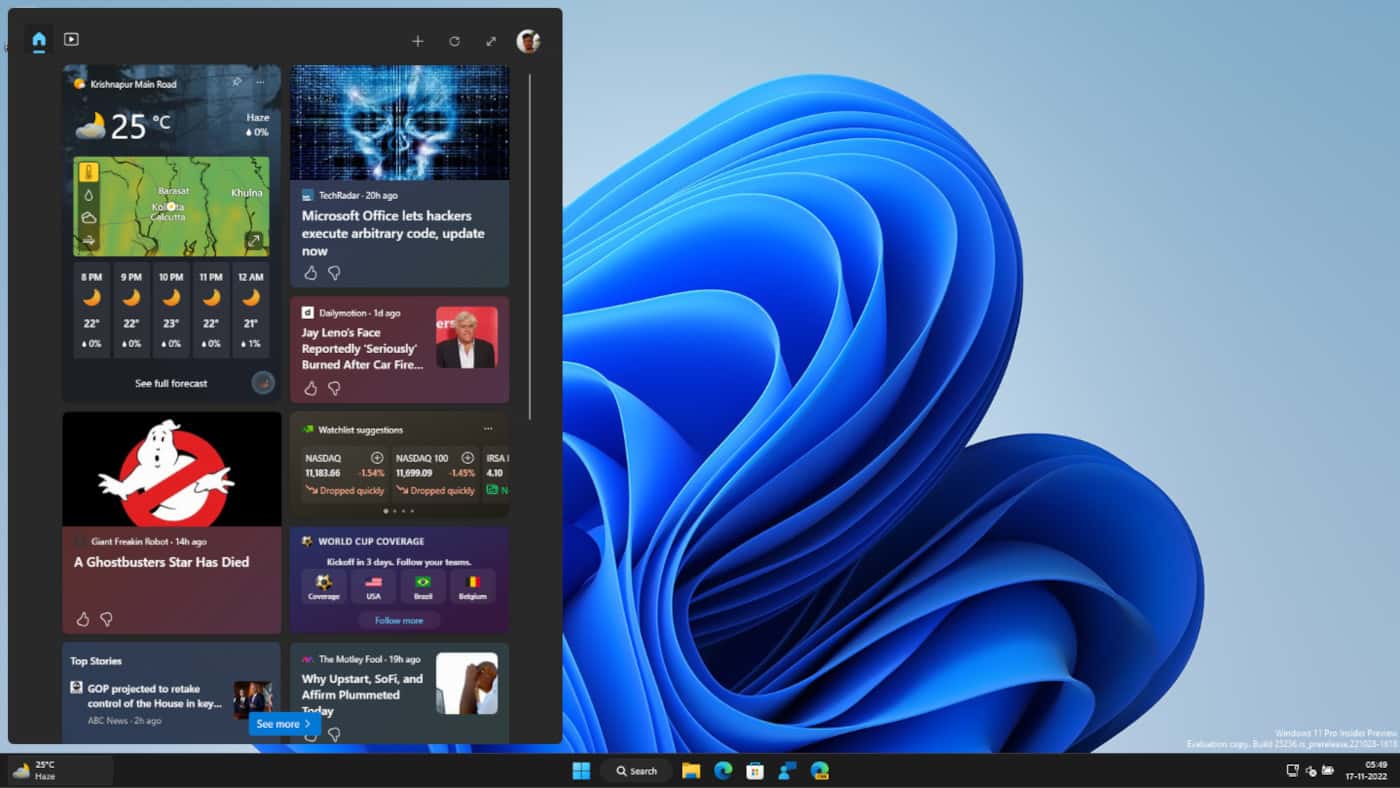The height and width of the screenshot is (788, 1400).
Task: Open the taskbar weather widget button
Action: (x=60, y=770)
